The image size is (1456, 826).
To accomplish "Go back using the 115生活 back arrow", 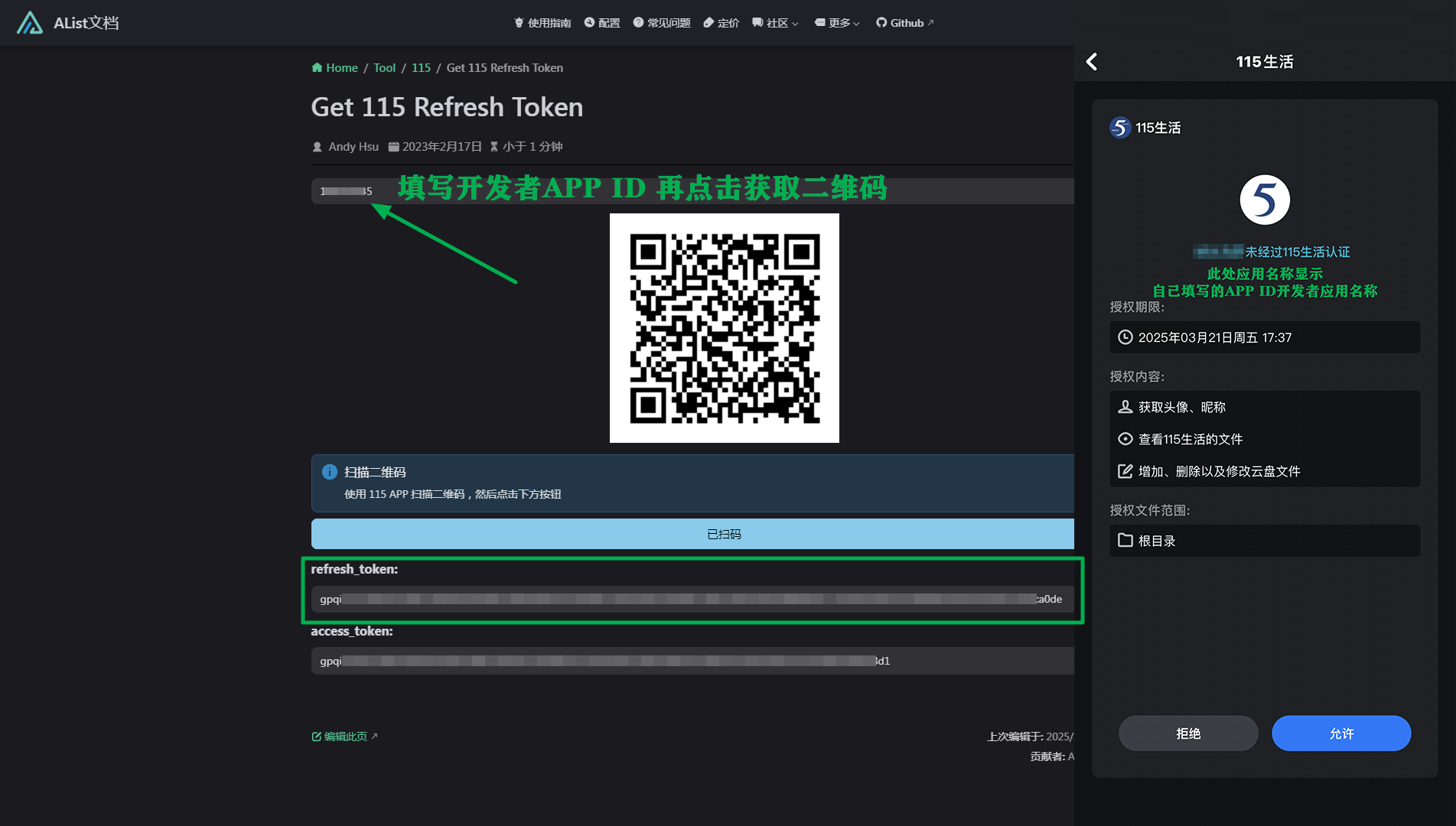I will pyautogui.click(x=1092, y=62).
